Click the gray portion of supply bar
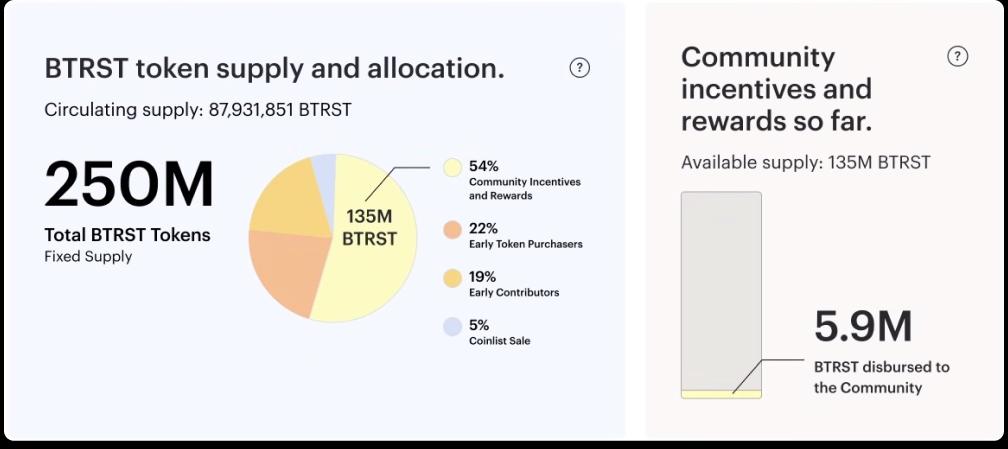 pyautogui.click(x=721, y=280)
